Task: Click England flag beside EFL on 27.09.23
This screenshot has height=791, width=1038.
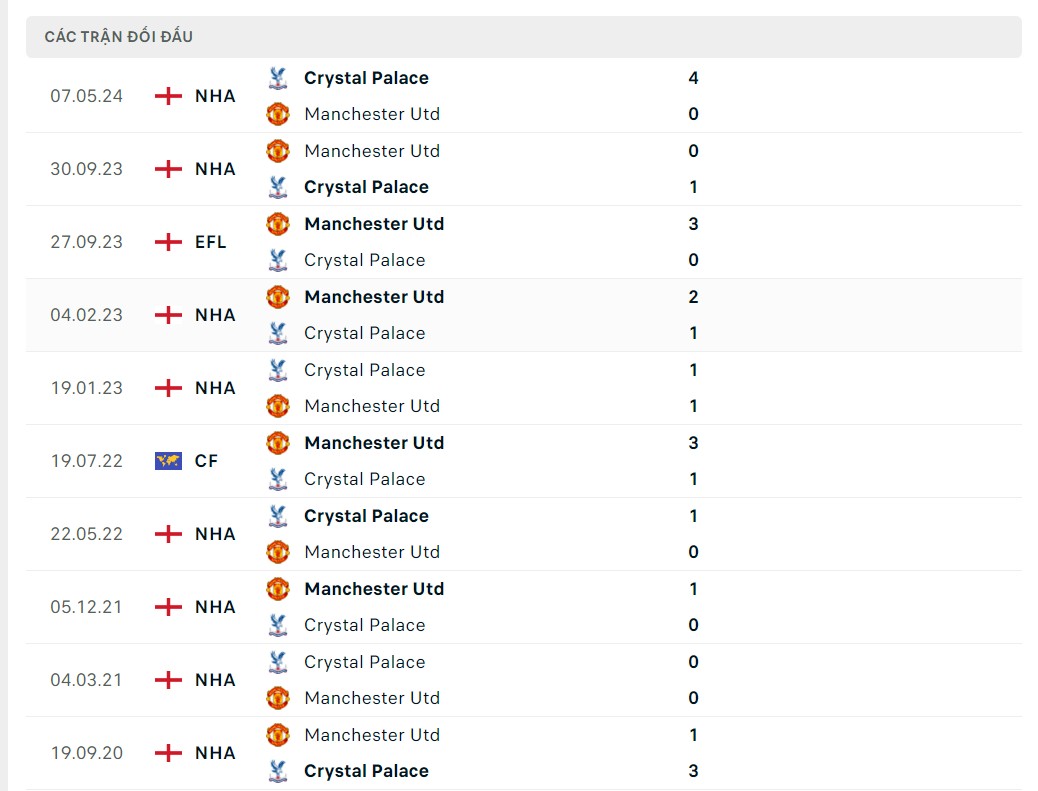Action: [x=169, y=242]
